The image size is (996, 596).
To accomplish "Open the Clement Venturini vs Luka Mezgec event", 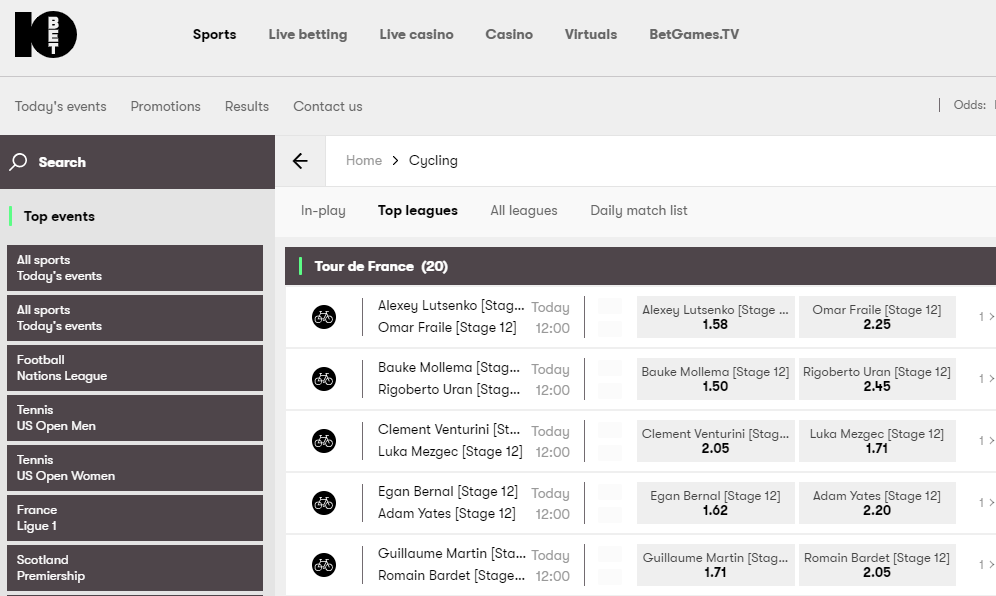I will coord(450,440).
